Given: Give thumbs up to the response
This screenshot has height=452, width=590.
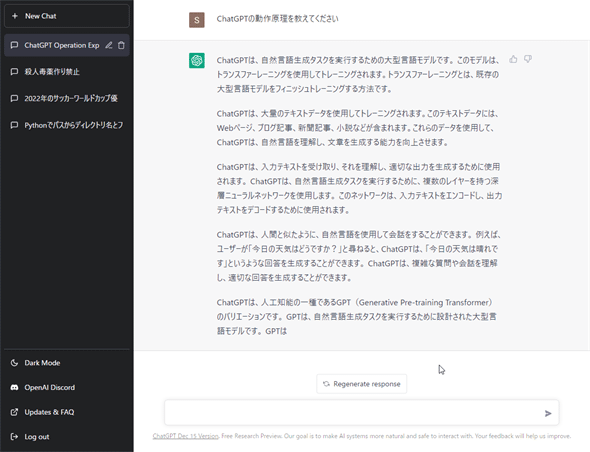Looking at the screenshot, I should click(513, 59).
